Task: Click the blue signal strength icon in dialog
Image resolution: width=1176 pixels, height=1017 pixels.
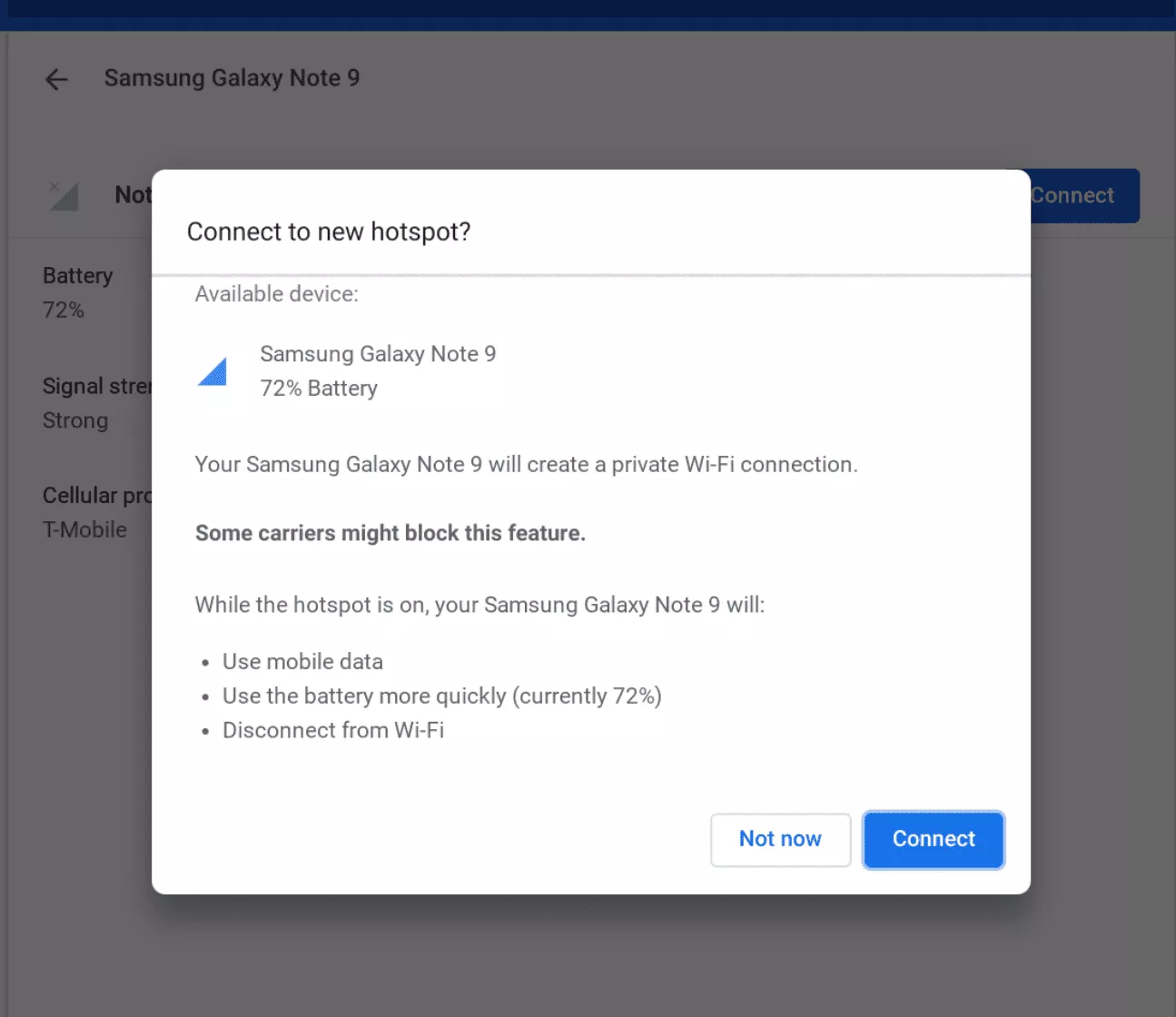Action: pos(212,370)
